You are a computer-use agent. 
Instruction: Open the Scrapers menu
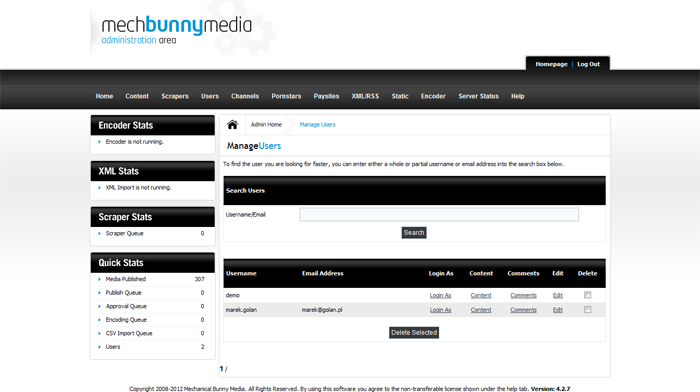click(175, 96)
